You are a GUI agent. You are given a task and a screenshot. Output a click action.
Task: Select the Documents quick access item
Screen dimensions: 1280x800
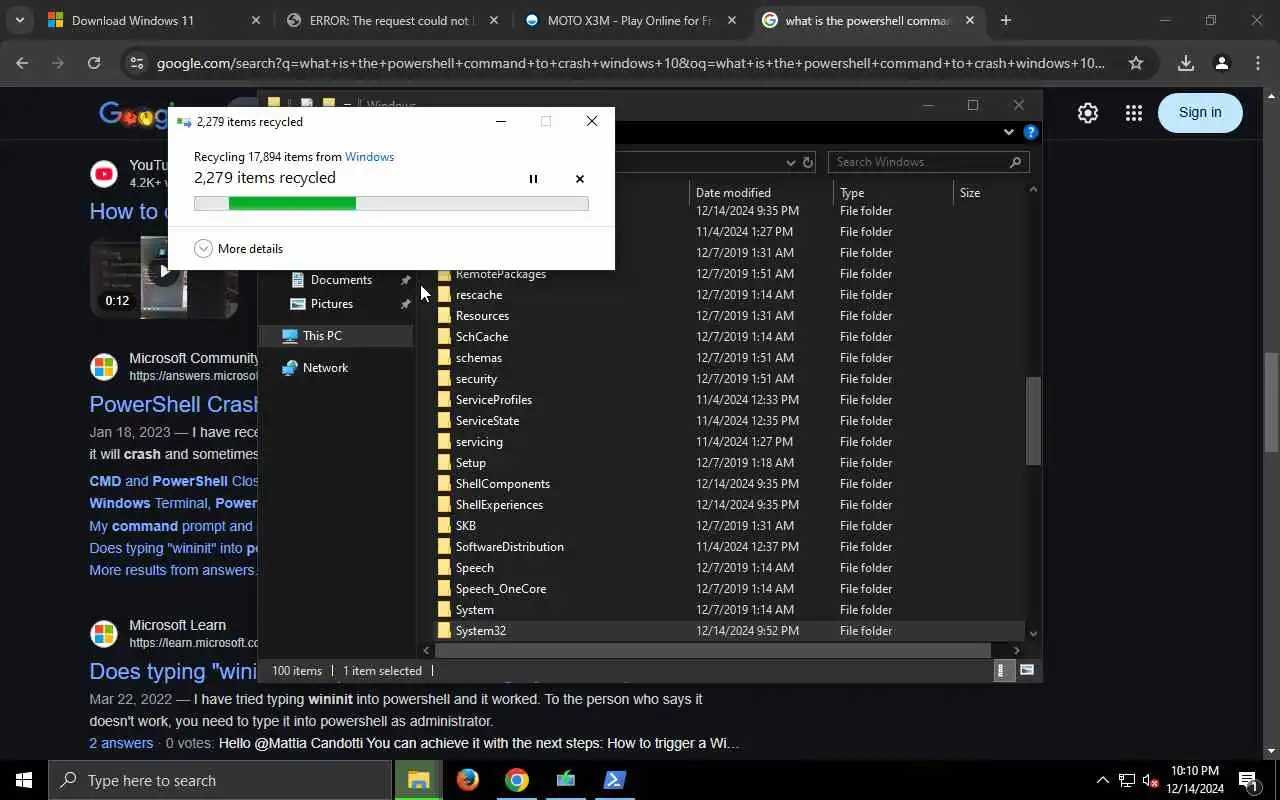point(341,280)
